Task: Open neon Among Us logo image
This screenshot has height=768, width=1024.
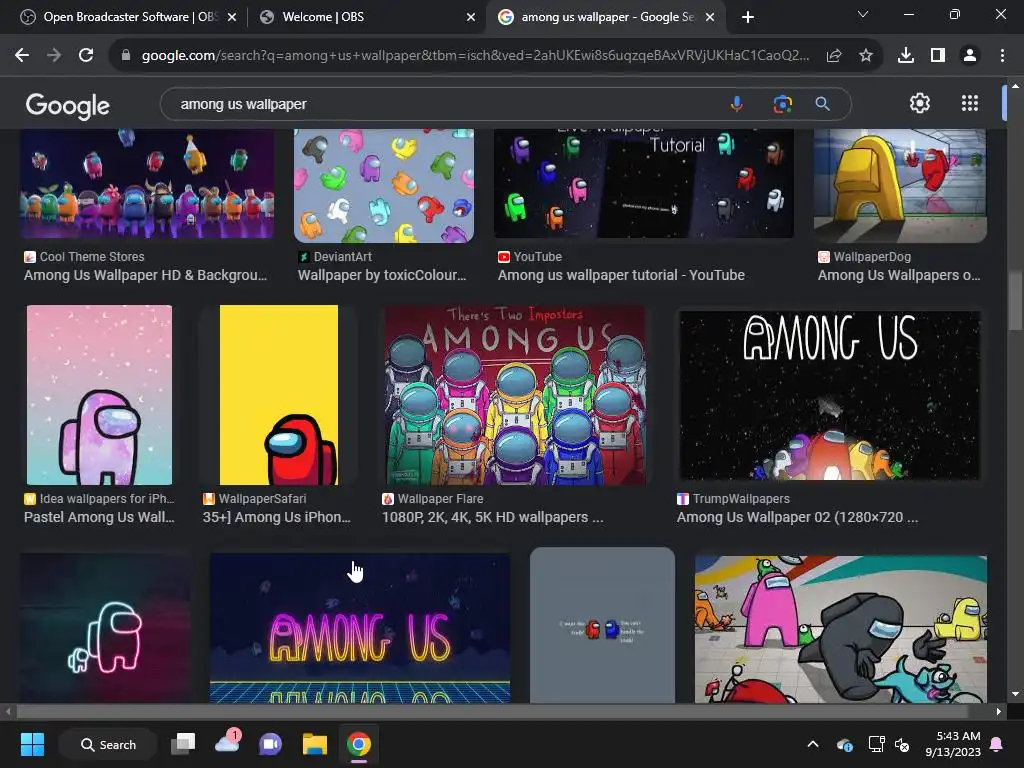Action: pyautogui.click(x=360, y=628)
